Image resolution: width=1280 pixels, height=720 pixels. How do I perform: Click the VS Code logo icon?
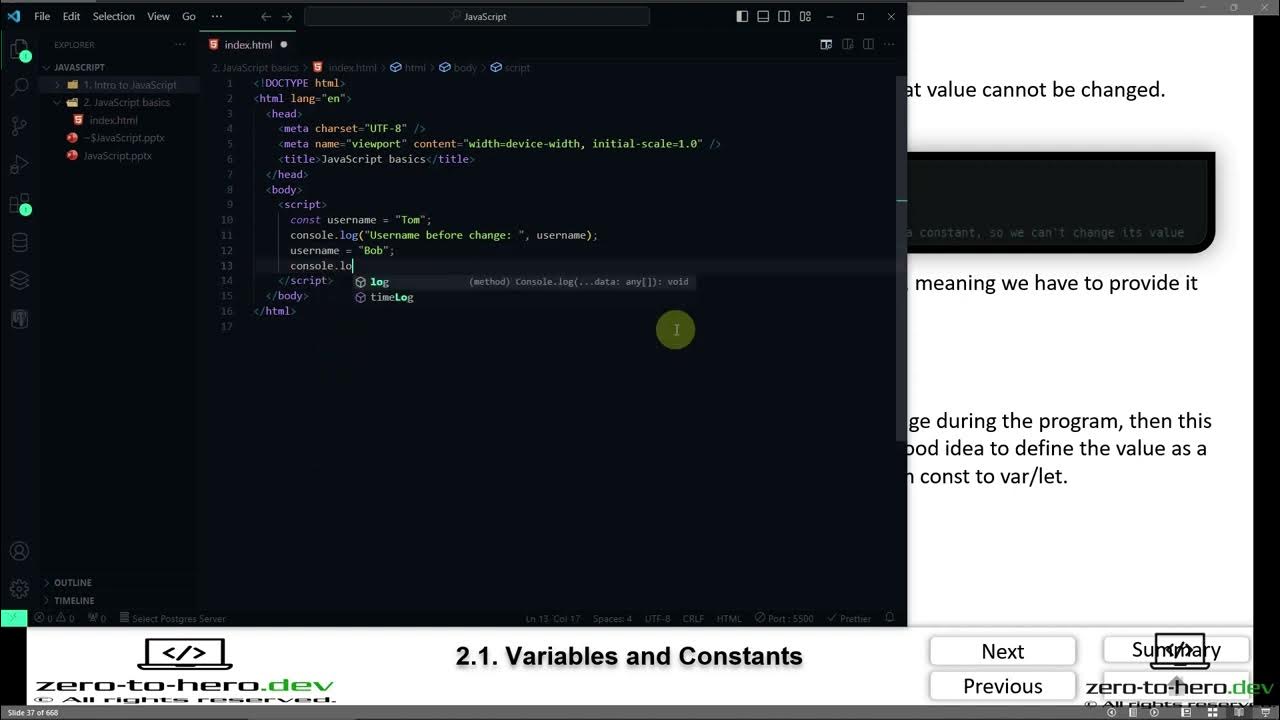14,16
